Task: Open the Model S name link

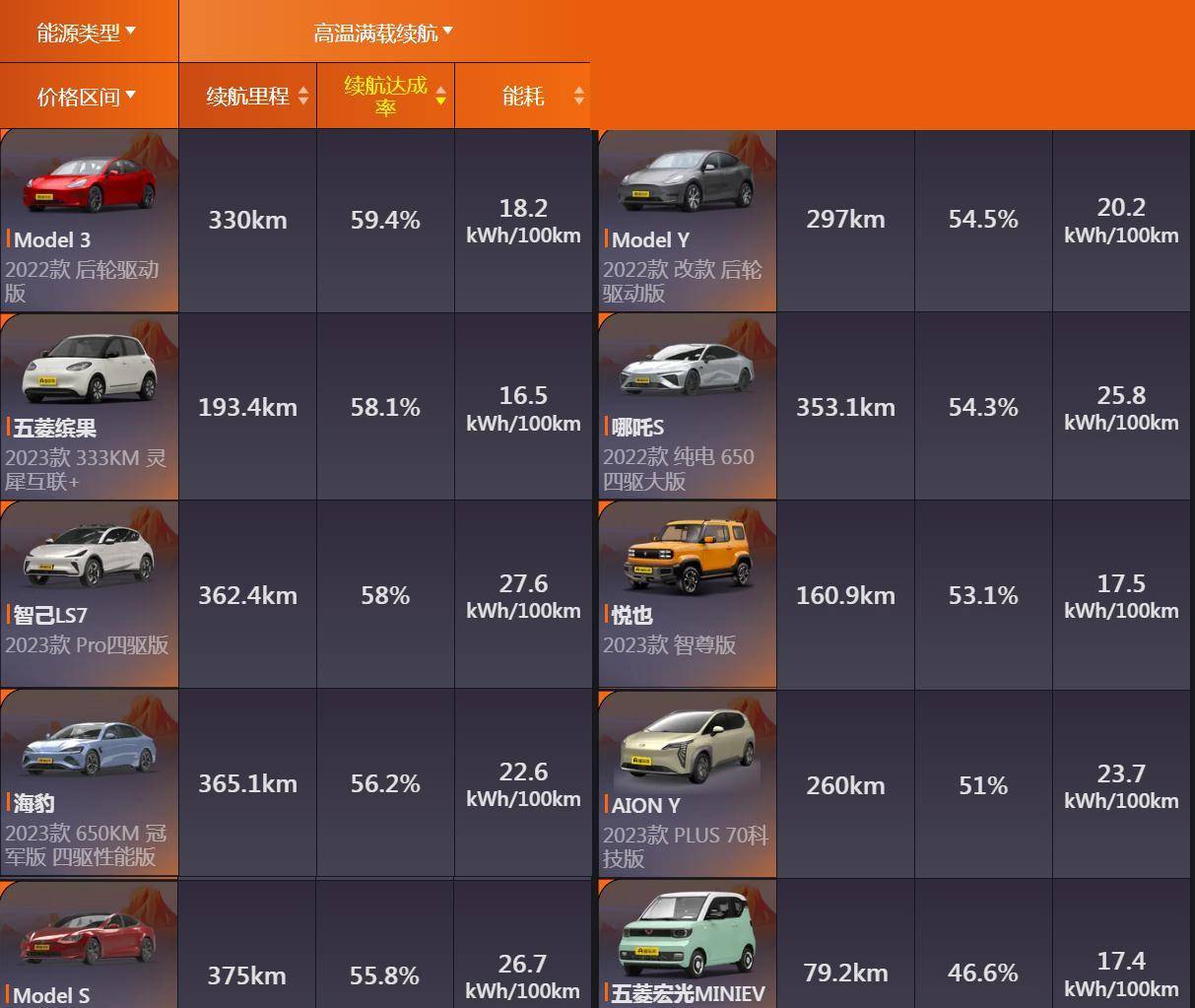Action: pyautogui.click(x=51, y=995)
